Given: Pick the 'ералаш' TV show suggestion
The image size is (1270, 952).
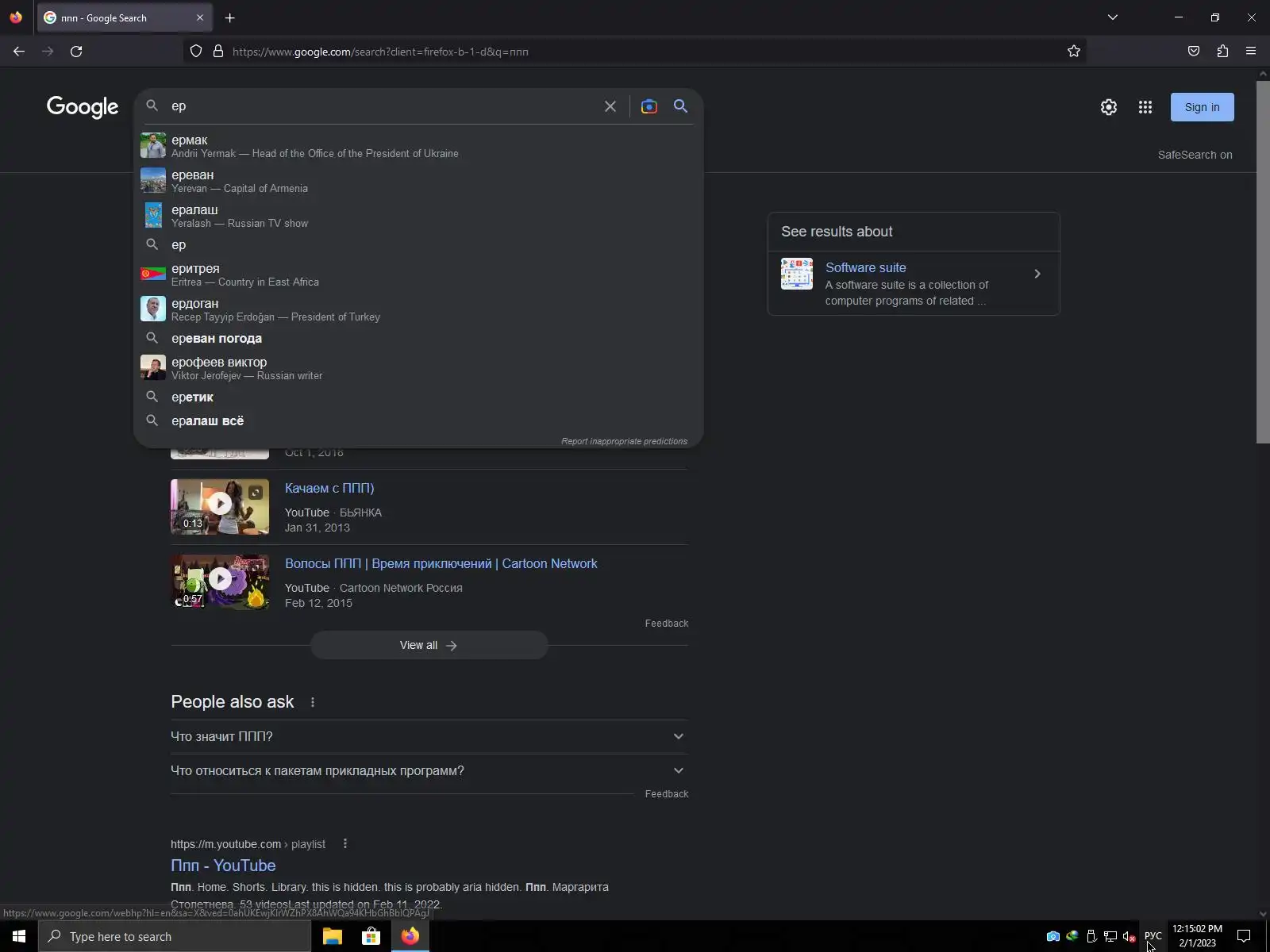Looking at the screenshot, I should point(418,216).
